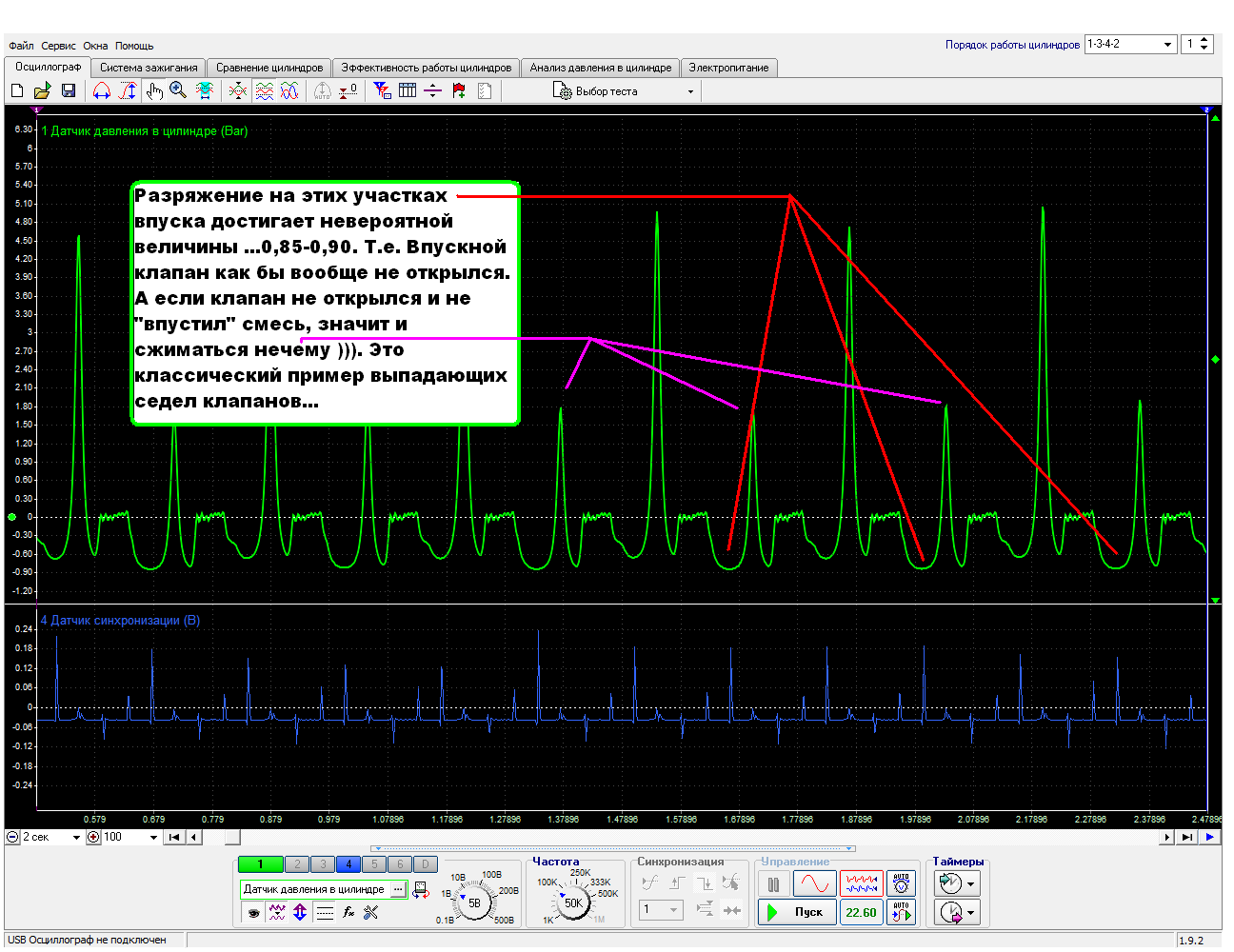Select channel 5 button
Screen dimensions: 1234x952
(x=374, y=864)
